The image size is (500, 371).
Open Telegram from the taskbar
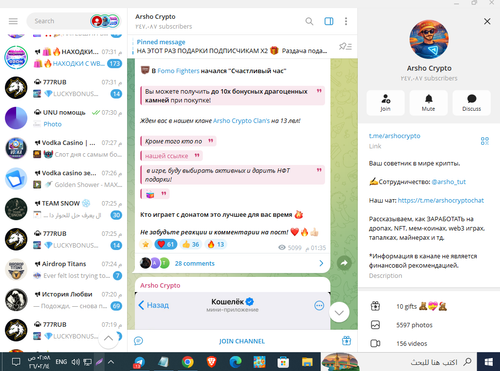pos(139,362)
